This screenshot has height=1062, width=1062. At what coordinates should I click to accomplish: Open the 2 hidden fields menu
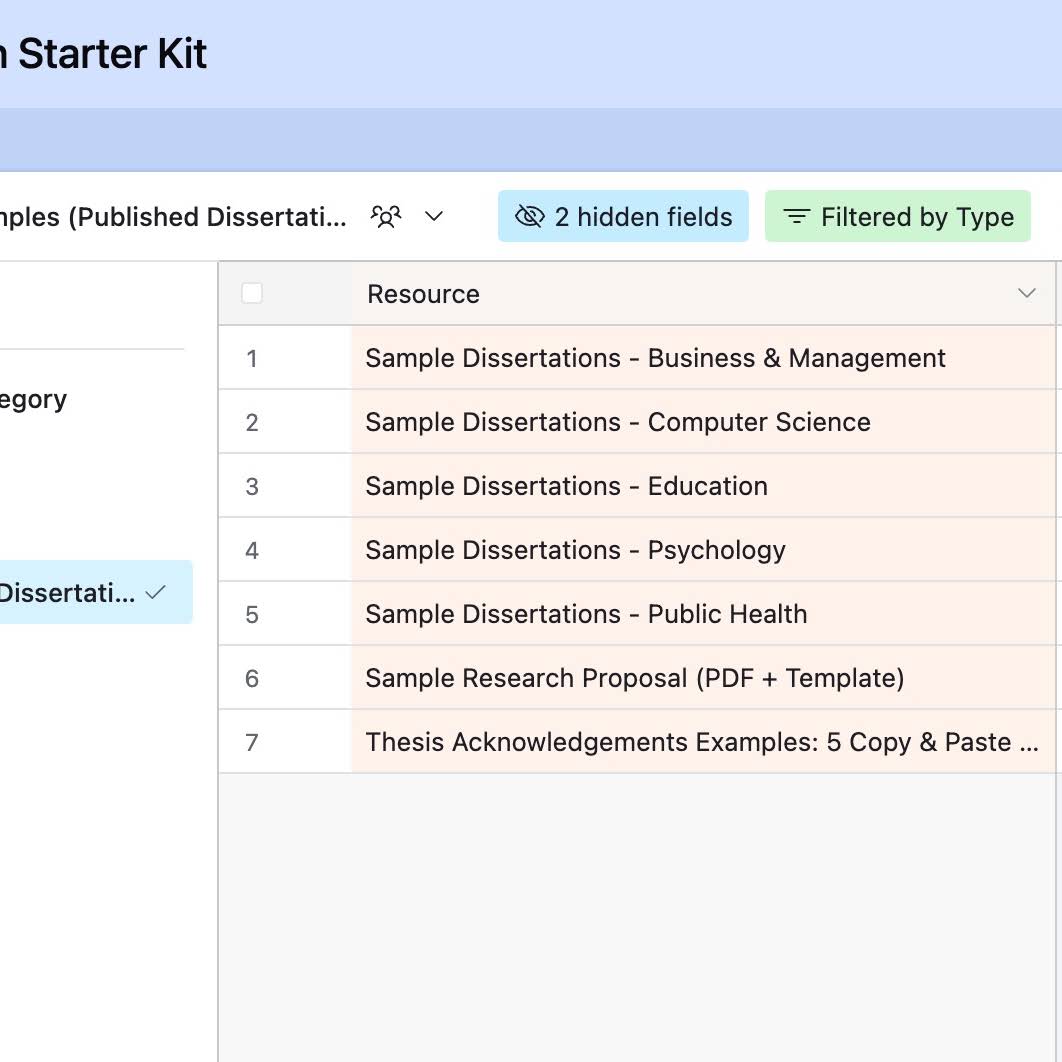(623, 217)
